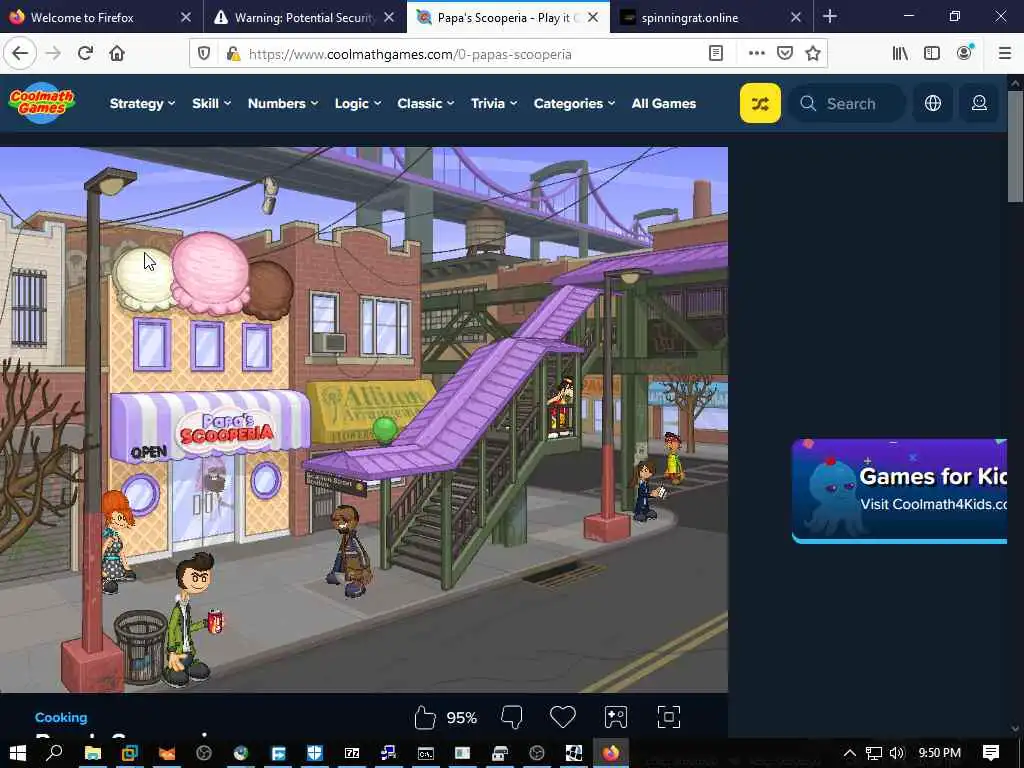Image resolution: width=1024 pixels, height=768 pixels.
Task: Toggle the Firefox sidebar
Action: point(932,54)
